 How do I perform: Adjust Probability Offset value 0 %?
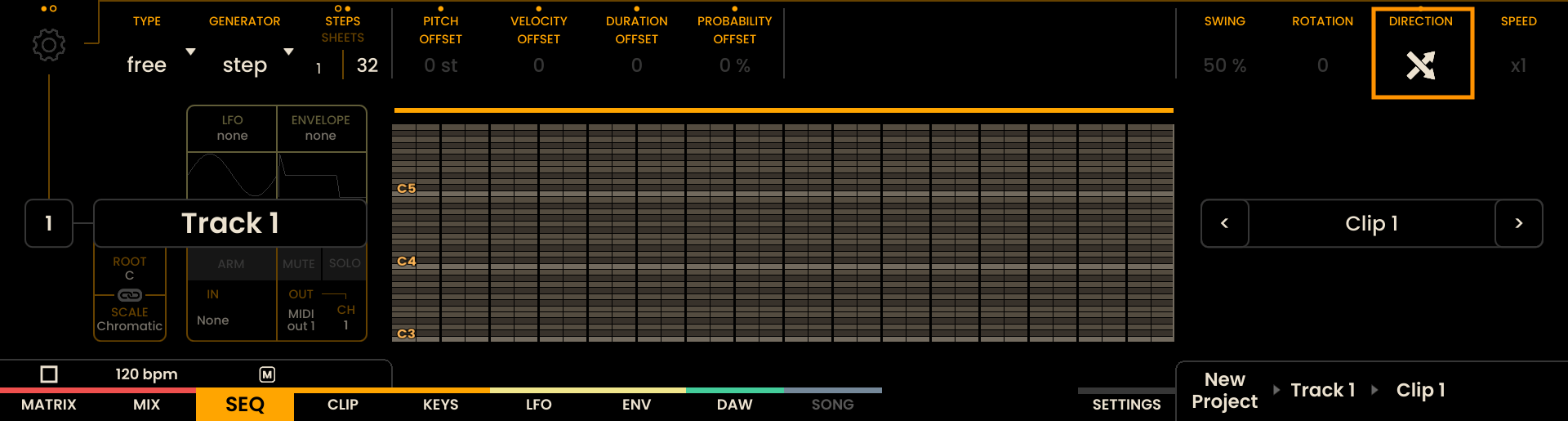735,65
